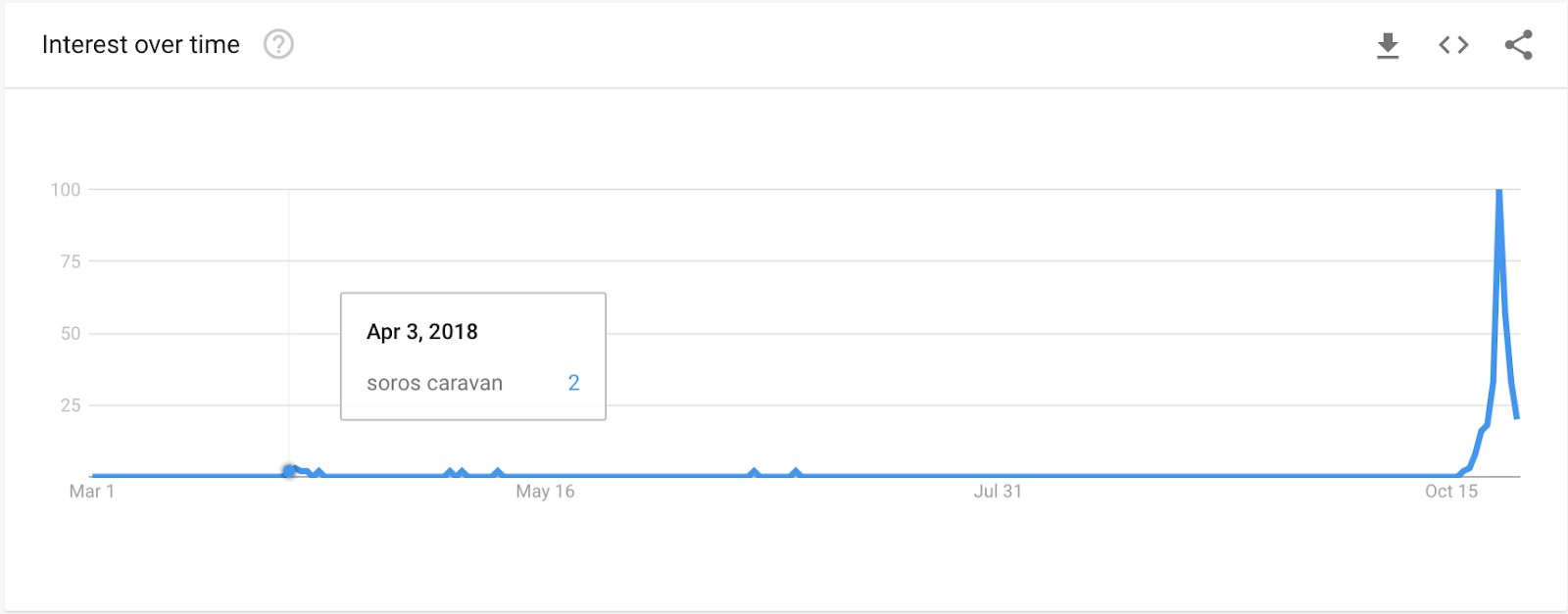1568x614 pixels.
Task: Click the help question mark icon
Action: click(x=278, y=44)
